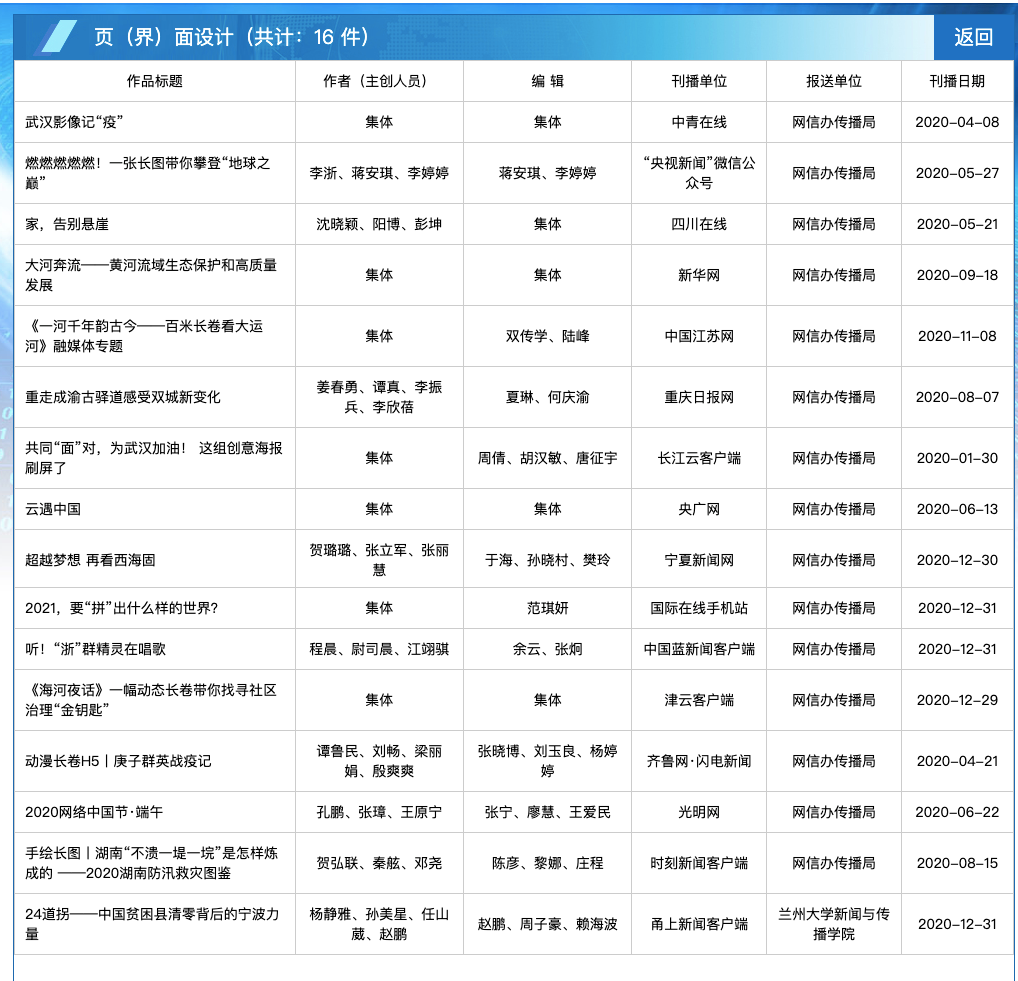Click authors 沈晓颖、阳博、彭坤

[x=379, y=224]
